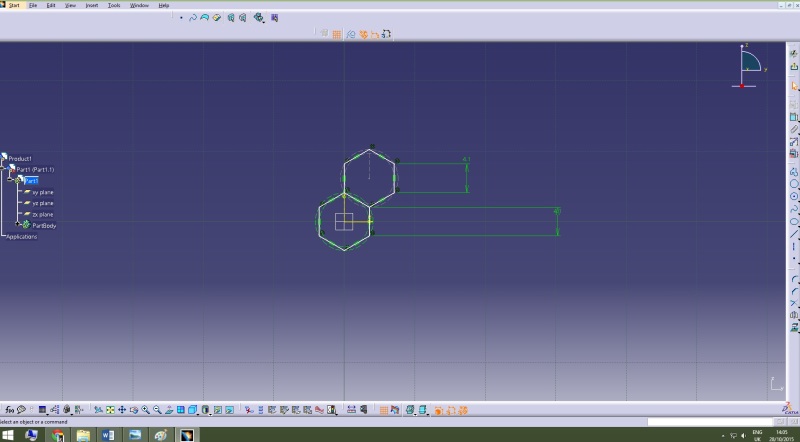Select Product1 in the specification tree
Screen dimensions: 800x442
tap(20, 159)
